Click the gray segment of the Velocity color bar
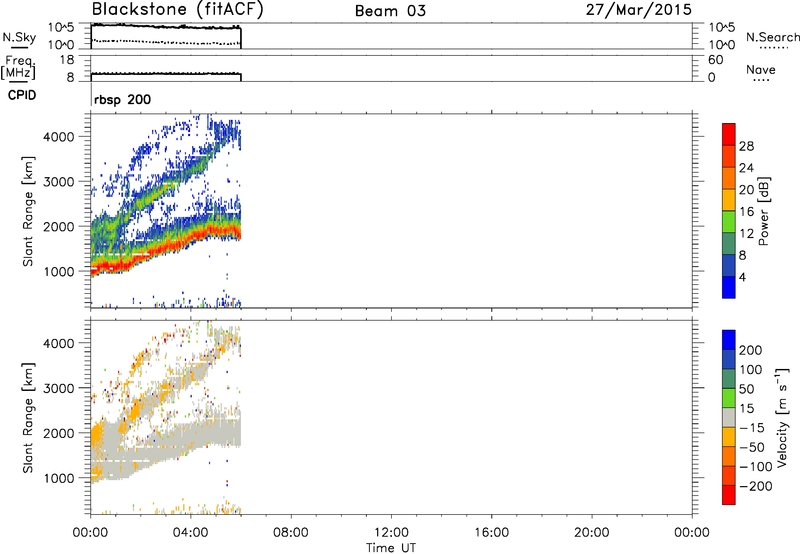 729,417
